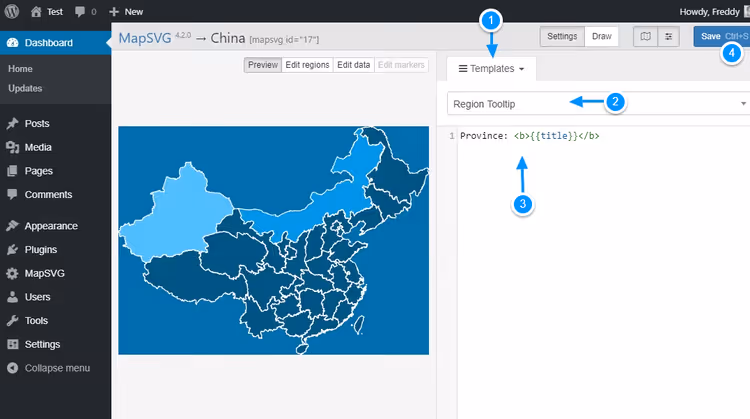Click the plus New icon
The width and height of the screenshot is (750, 419).
pyautogui.click(x=114, y=11)
